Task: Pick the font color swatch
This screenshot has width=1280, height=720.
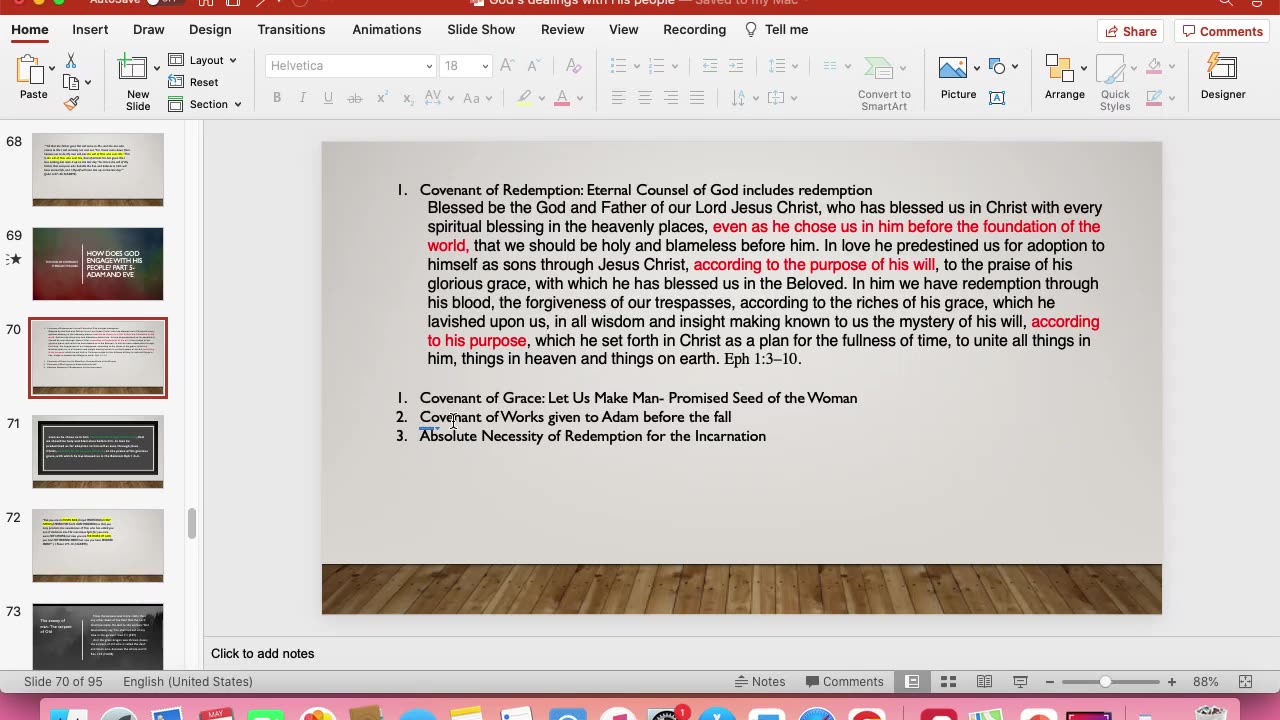Action: (562, 98)
